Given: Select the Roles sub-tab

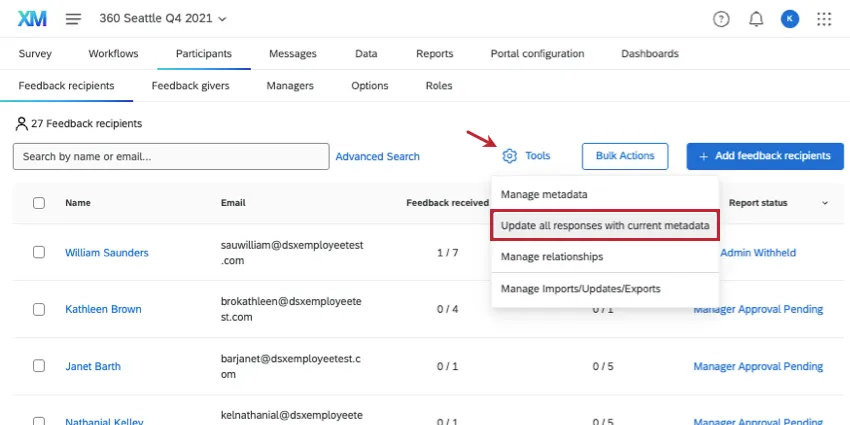Looking at the screenshot, I should tap(439, 86).
